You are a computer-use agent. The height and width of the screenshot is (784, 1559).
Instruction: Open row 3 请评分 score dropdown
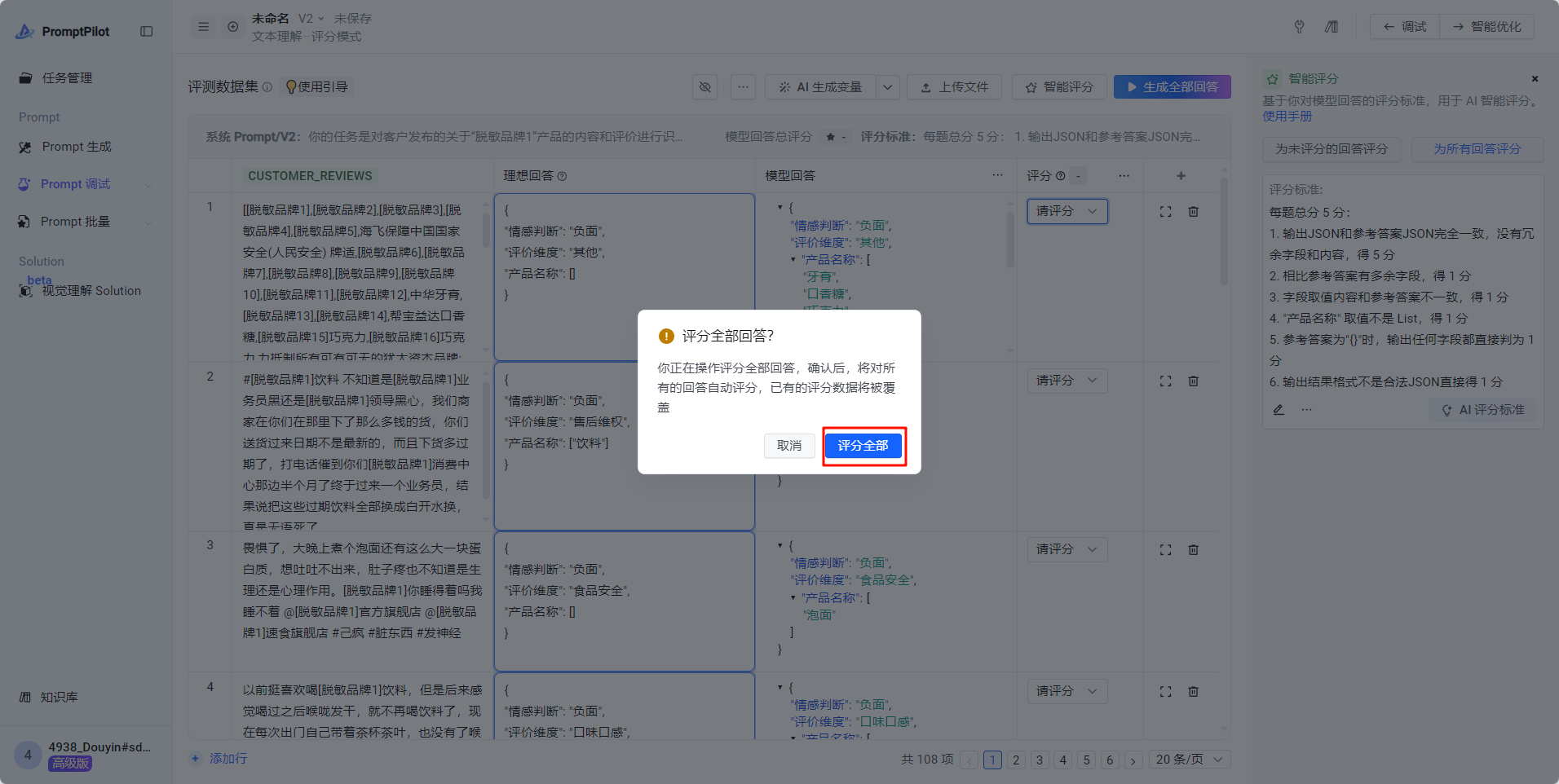(x=1067, y=549)
